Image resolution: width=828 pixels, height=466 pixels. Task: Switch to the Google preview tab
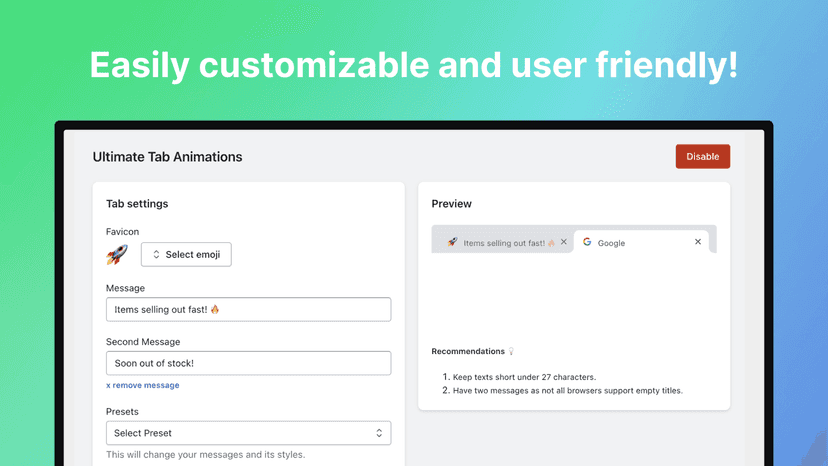tap(641, 243)
